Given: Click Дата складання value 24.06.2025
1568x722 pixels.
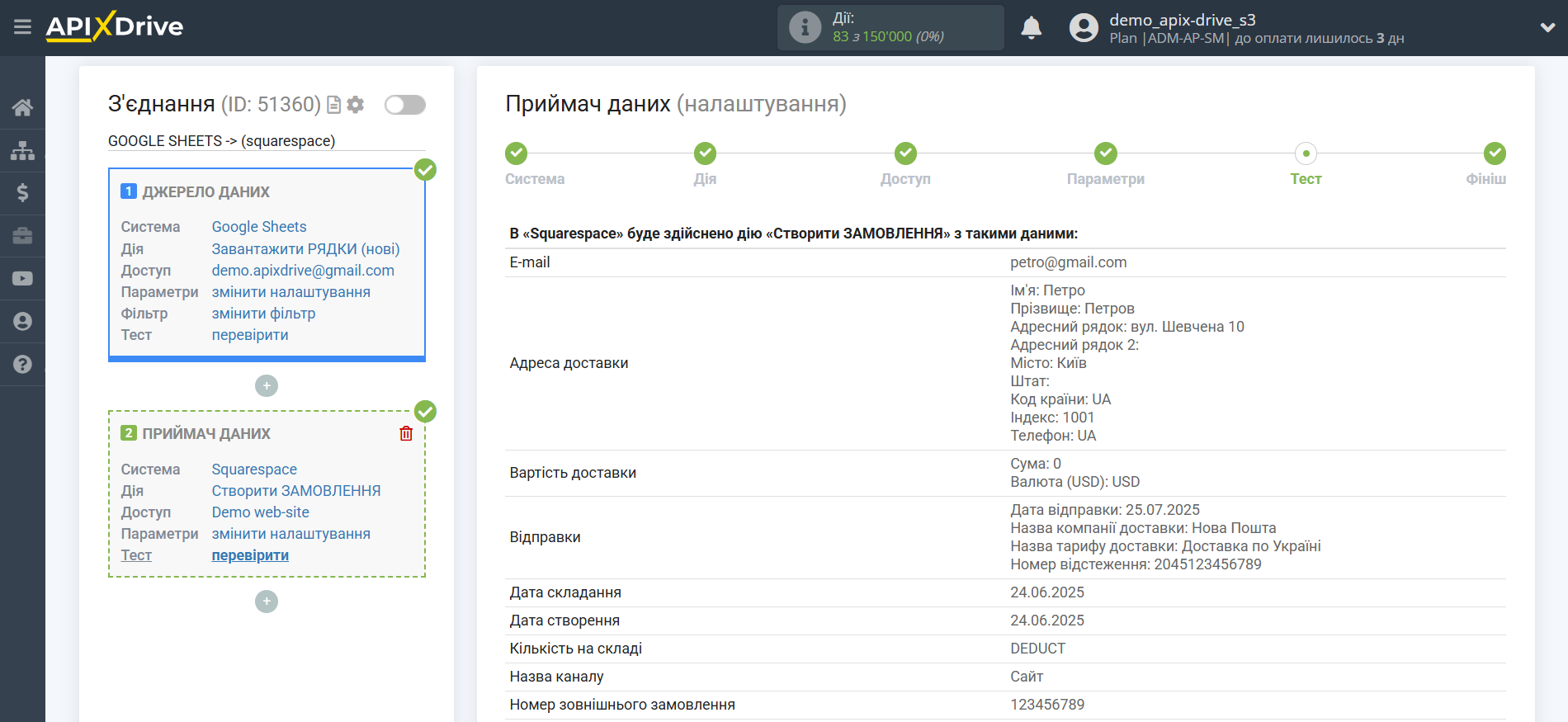Looking at the screenshot, I should (1047, 592).
